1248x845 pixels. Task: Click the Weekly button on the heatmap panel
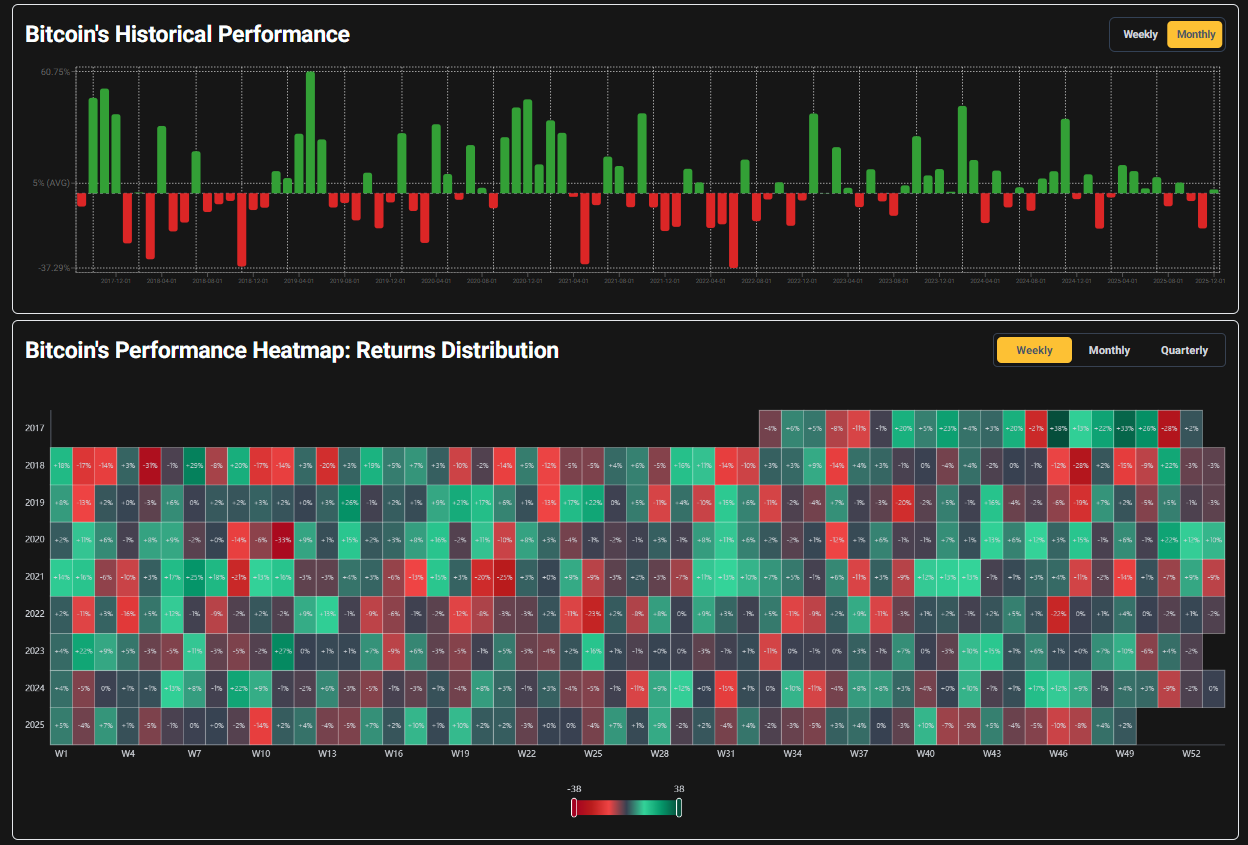1033,350
